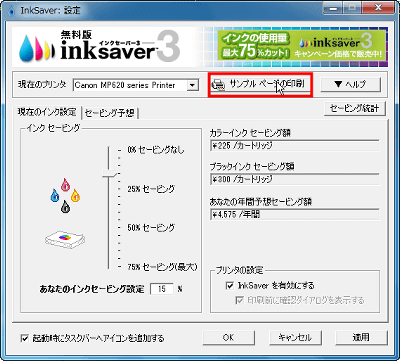The width and height of the screenshot is (400, 361).
Task: Click the printer icon on sample print button
Action: click(218, 84)
